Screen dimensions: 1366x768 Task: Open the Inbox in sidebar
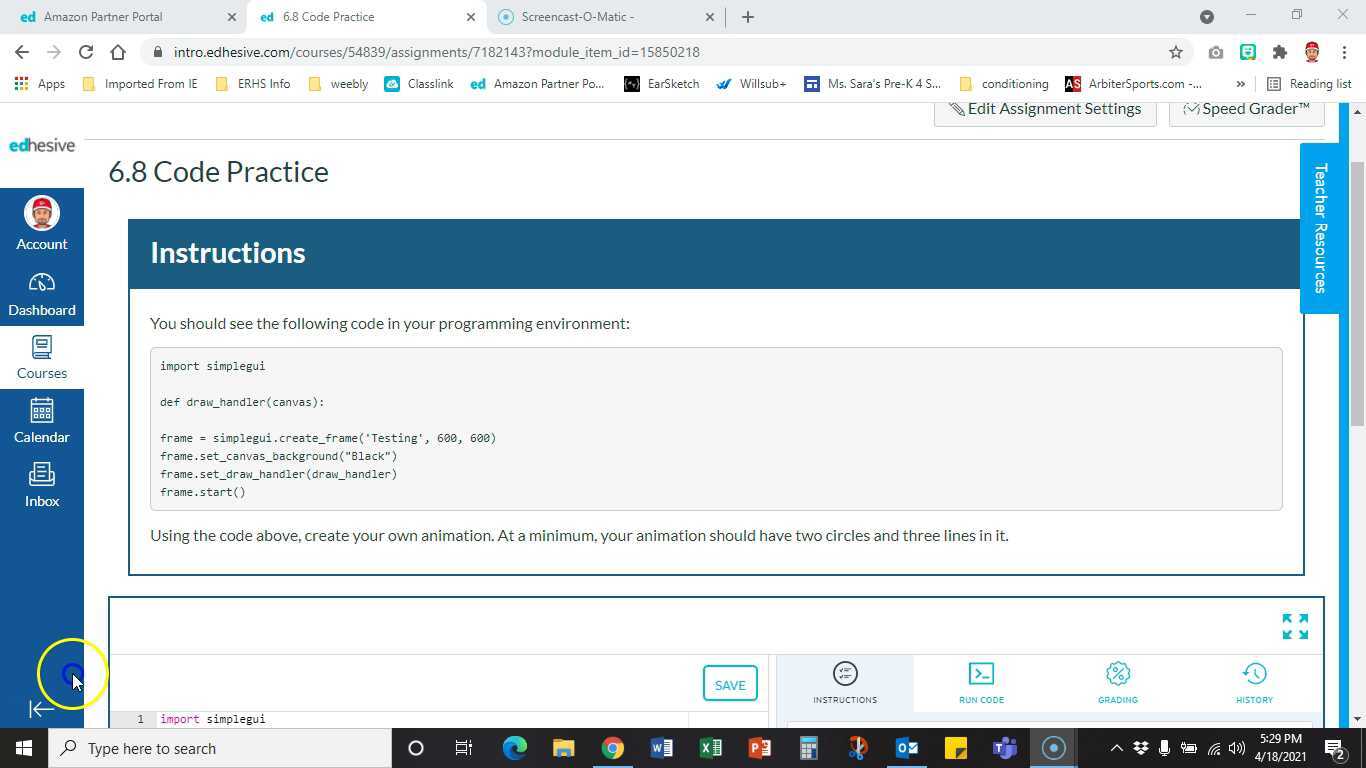pos(42,485)
